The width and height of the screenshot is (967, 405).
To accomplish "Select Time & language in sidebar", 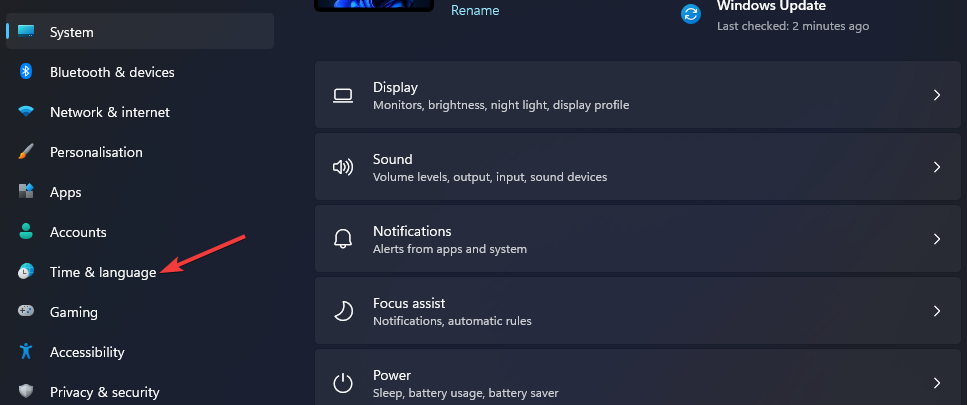I will coord(103,272).
